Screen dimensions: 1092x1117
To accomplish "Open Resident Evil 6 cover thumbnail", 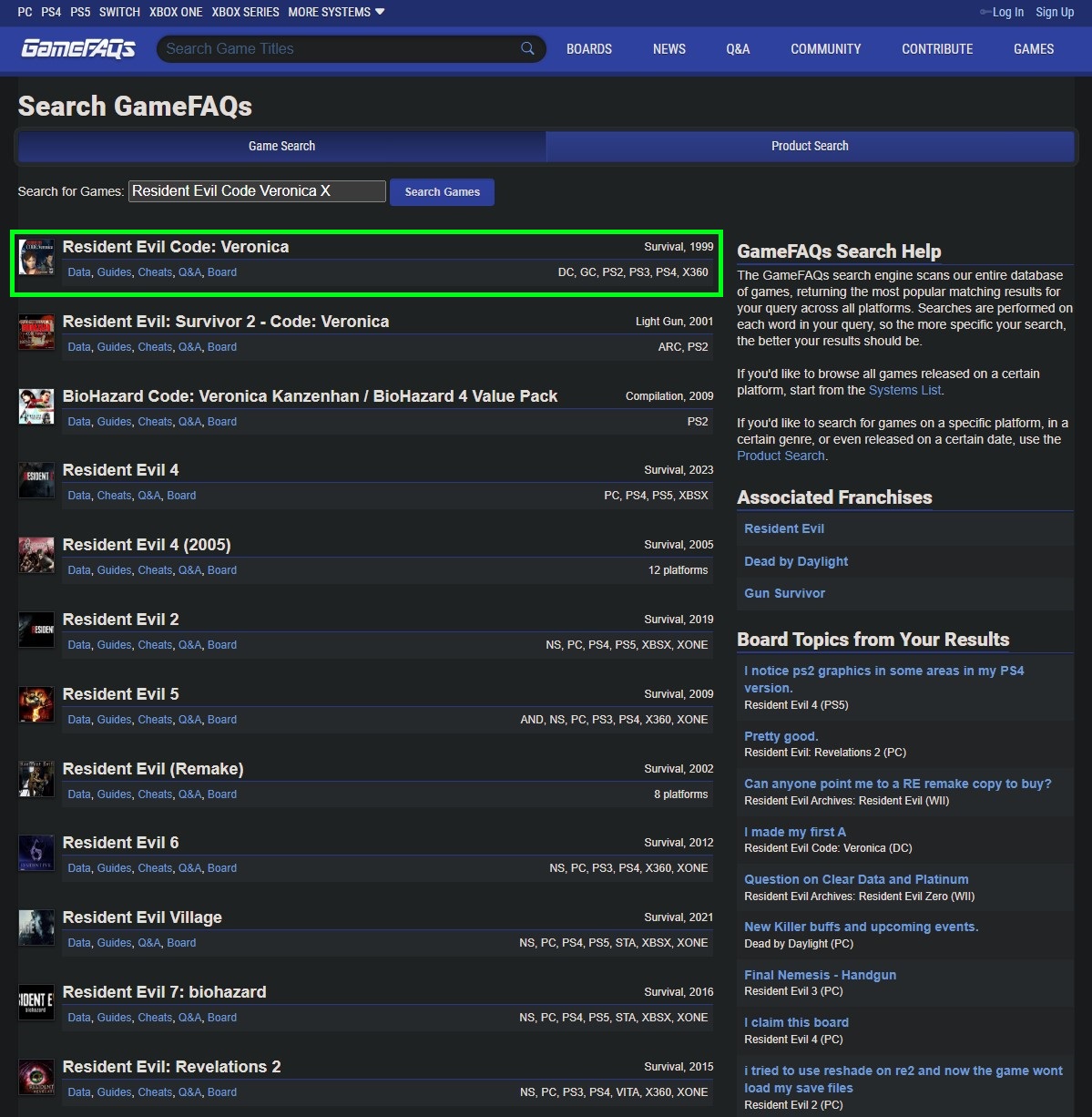I will pos(36,853).
